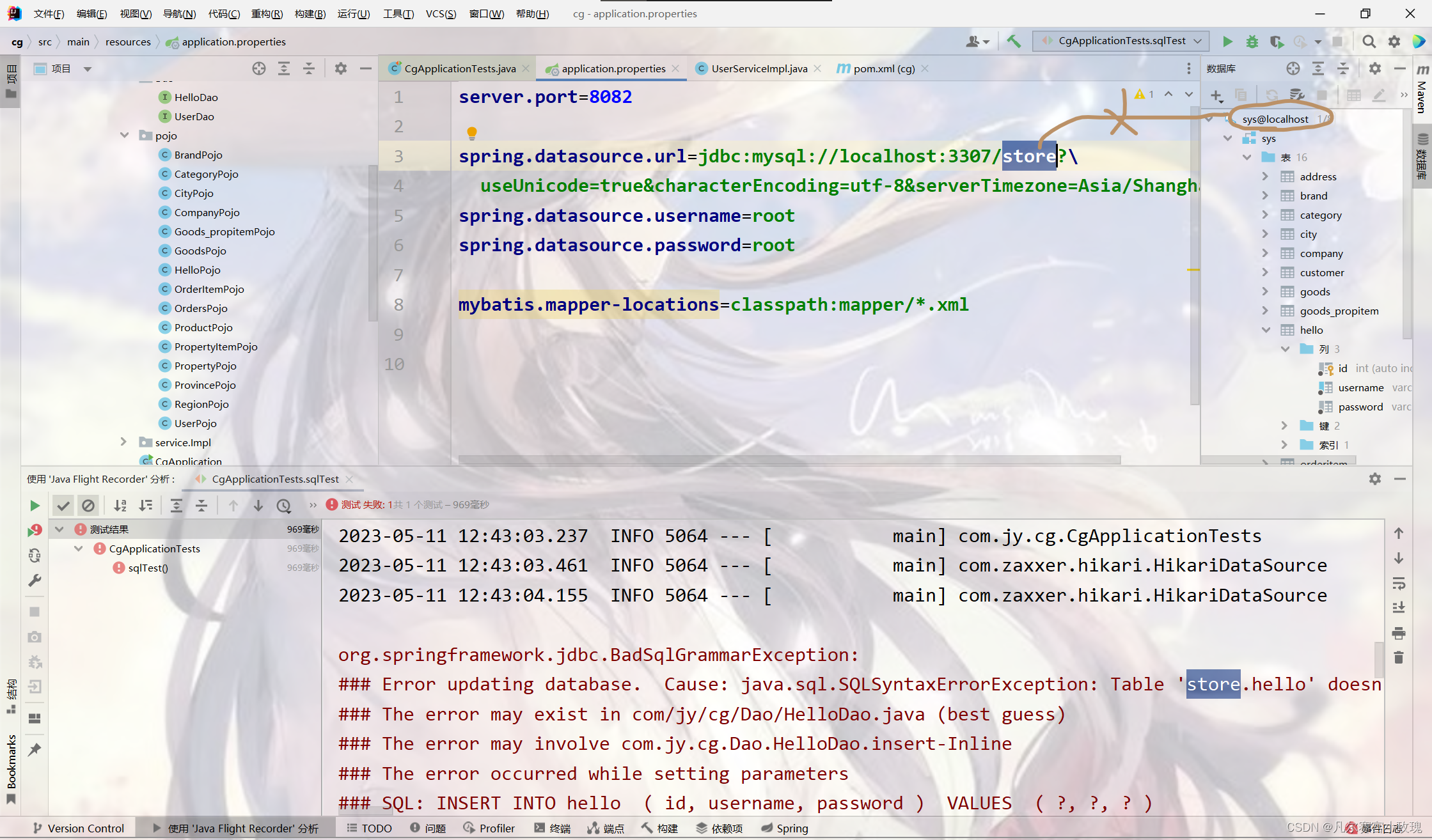Open CgApplicationTests.sqlTest run configuration dropdown
The width and height of the screenshot is (1432, 840).
(1122, 41)
